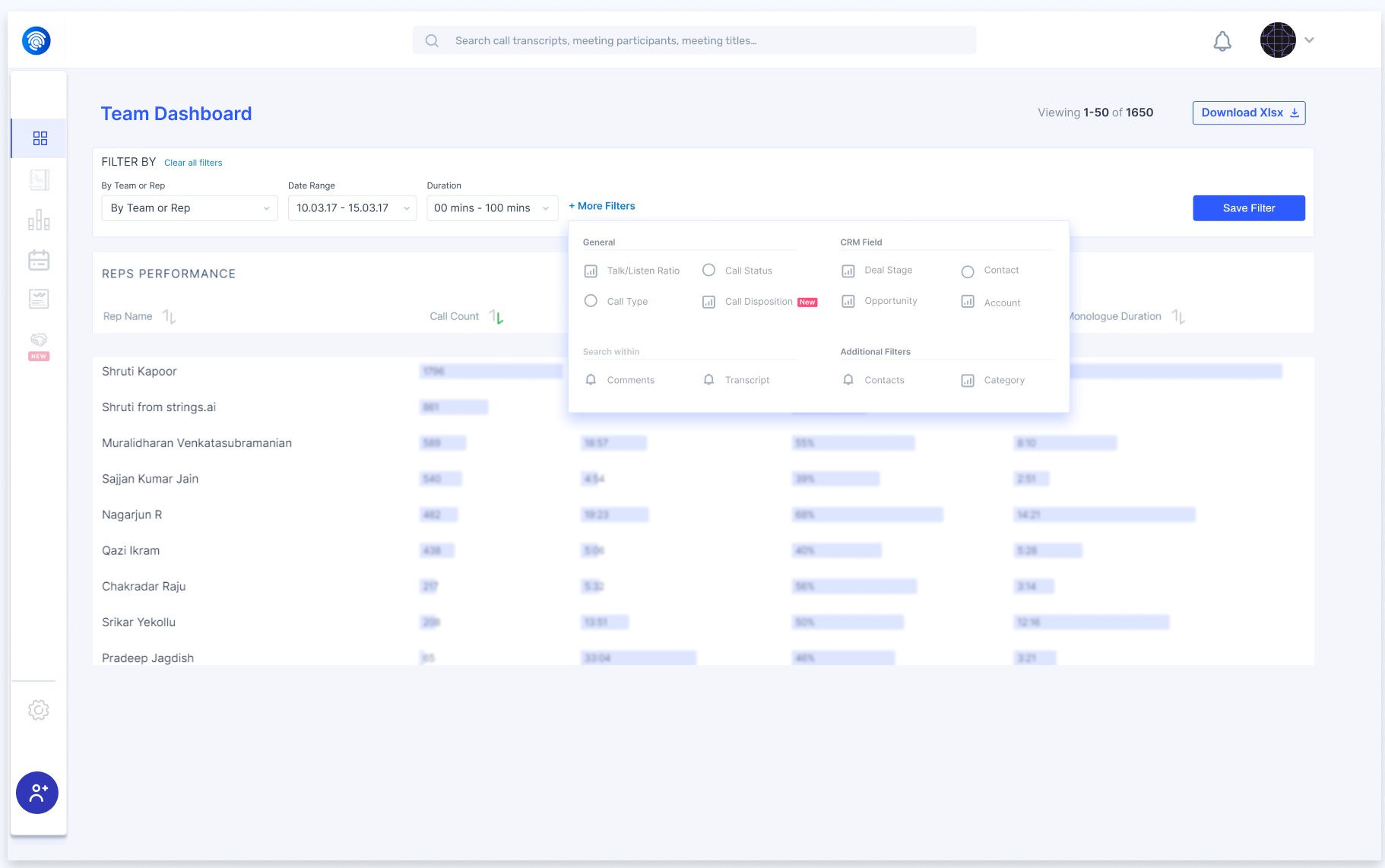The height and width of the screenshot is (868, 1385).
Task: Click the add user round button
Action: (37, 793)
